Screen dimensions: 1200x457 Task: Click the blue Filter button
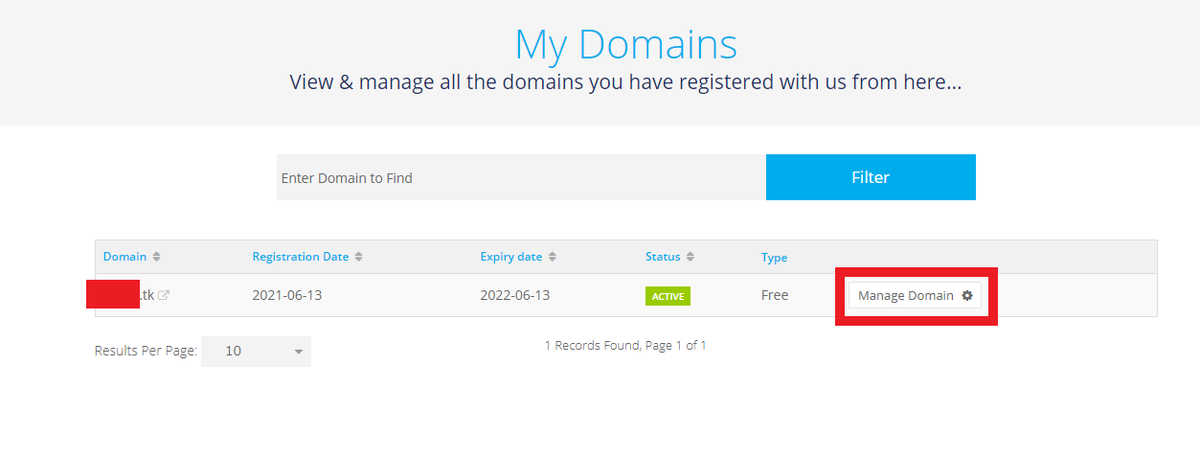coord(871,177)
